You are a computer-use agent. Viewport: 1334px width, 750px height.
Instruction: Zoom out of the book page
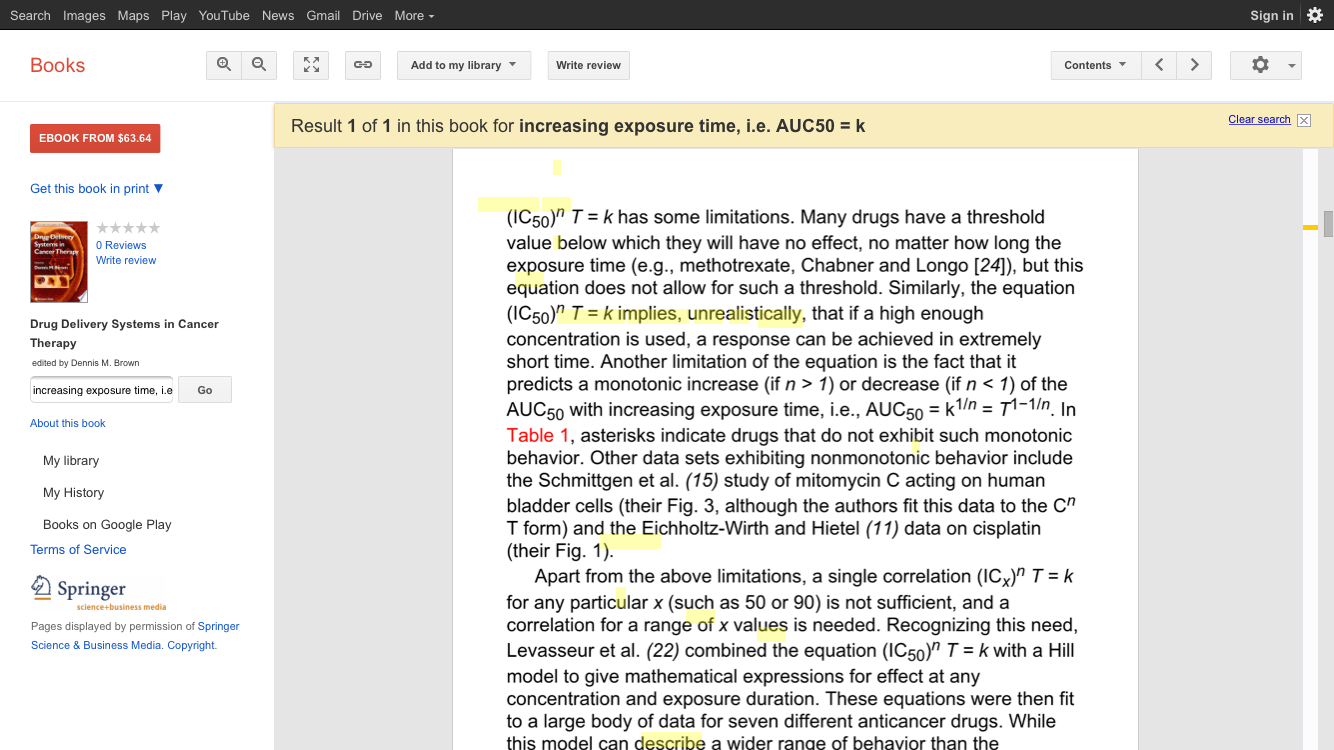[259, 65]
